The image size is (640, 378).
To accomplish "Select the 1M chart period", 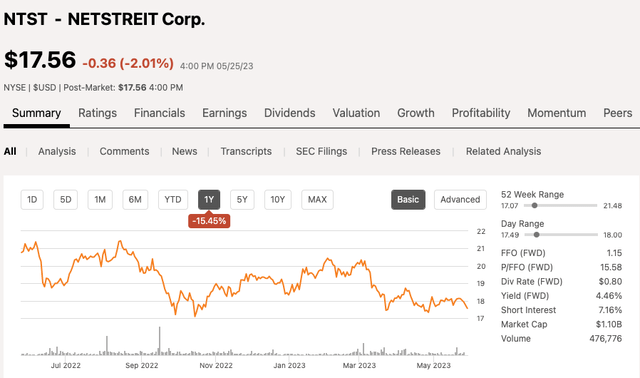I will click(x=100, y=200).
